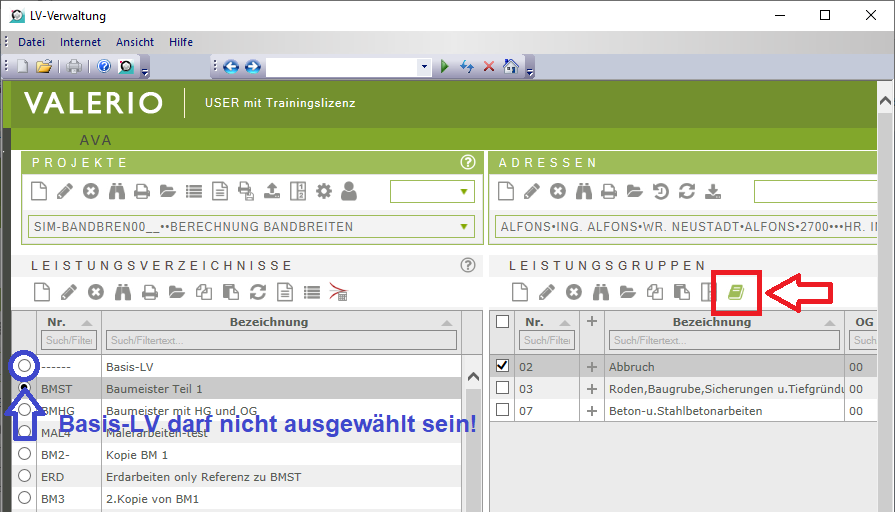Open the address bar dropdown arrow
The image size is (895, 512).
pos(425,67)
